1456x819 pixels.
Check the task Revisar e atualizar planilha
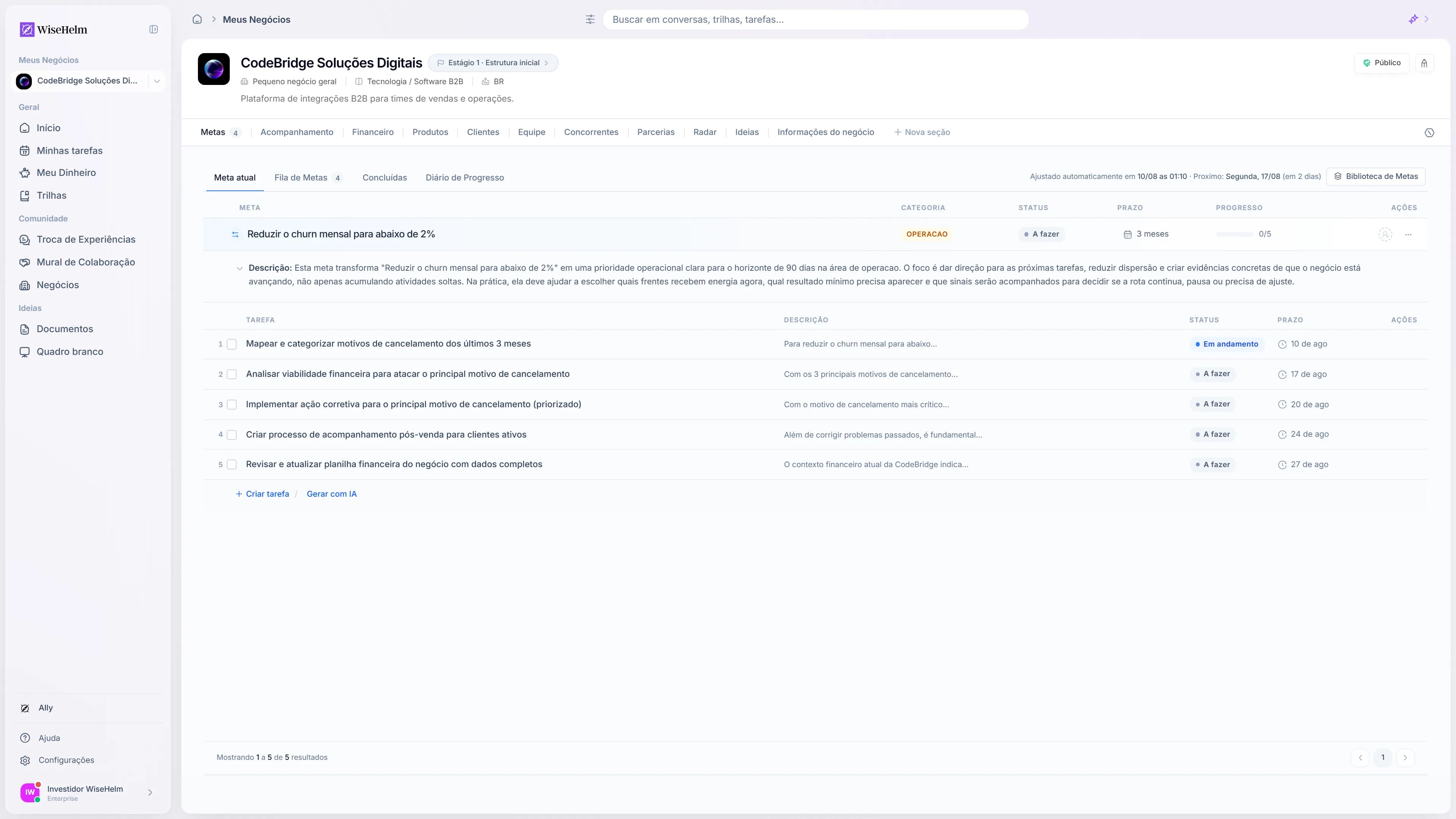[x=232, y=464]
